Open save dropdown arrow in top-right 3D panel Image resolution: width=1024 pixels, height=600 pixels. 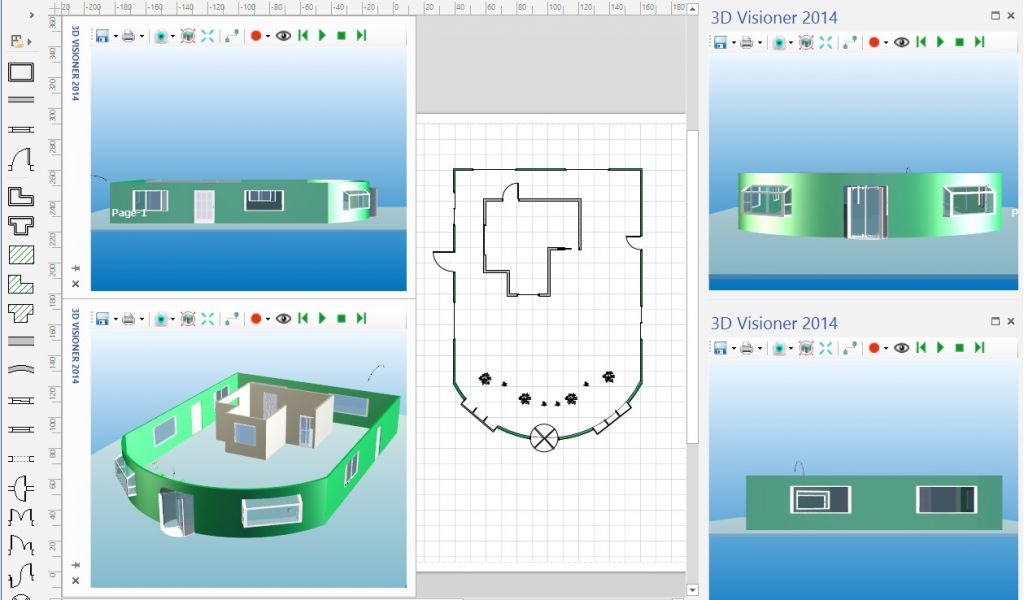pos(733,42)
